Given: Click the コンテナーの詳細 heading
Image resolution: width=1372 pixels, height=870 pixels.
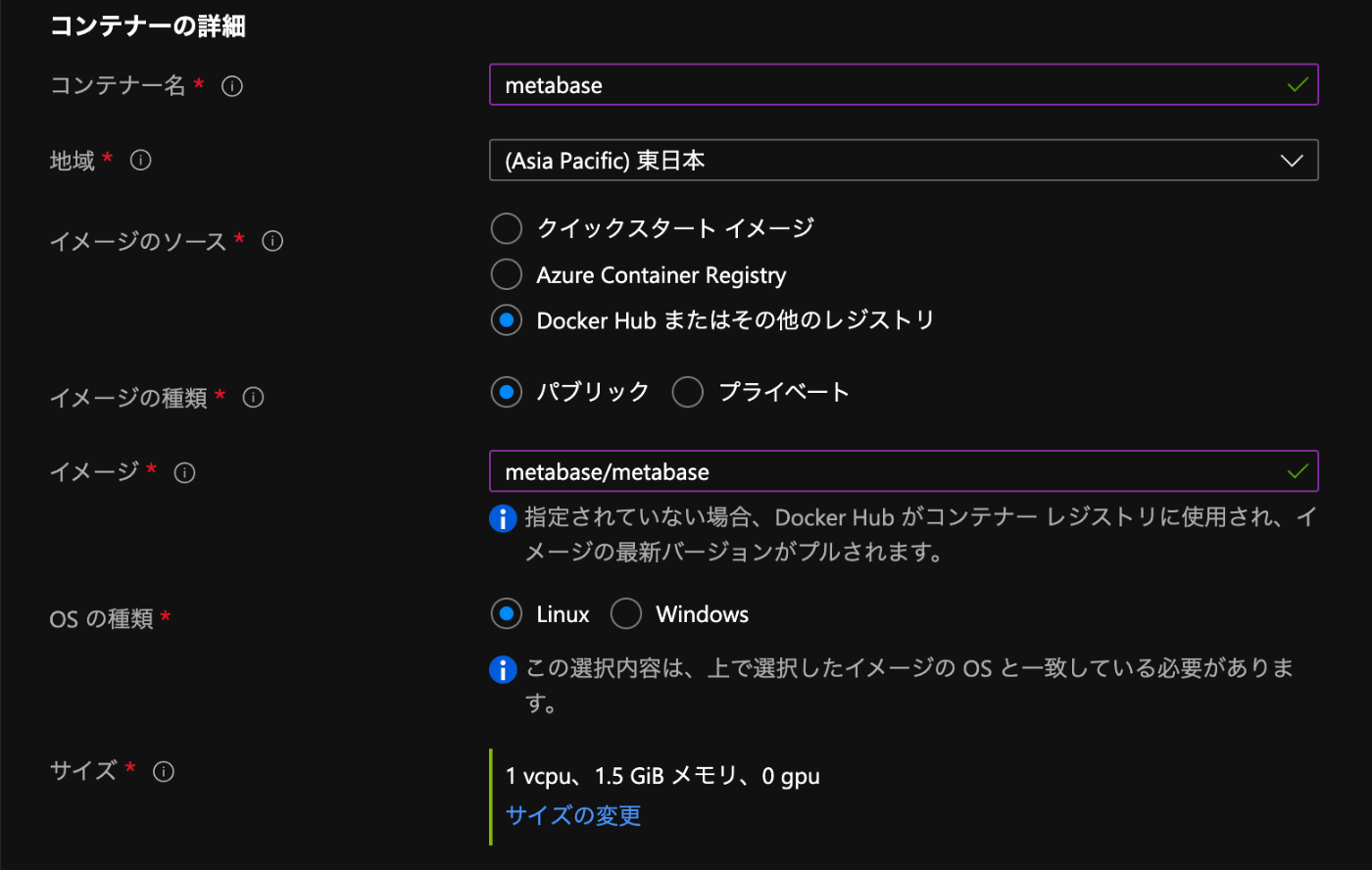Looking at the screenshot, I should click(147, 26).
